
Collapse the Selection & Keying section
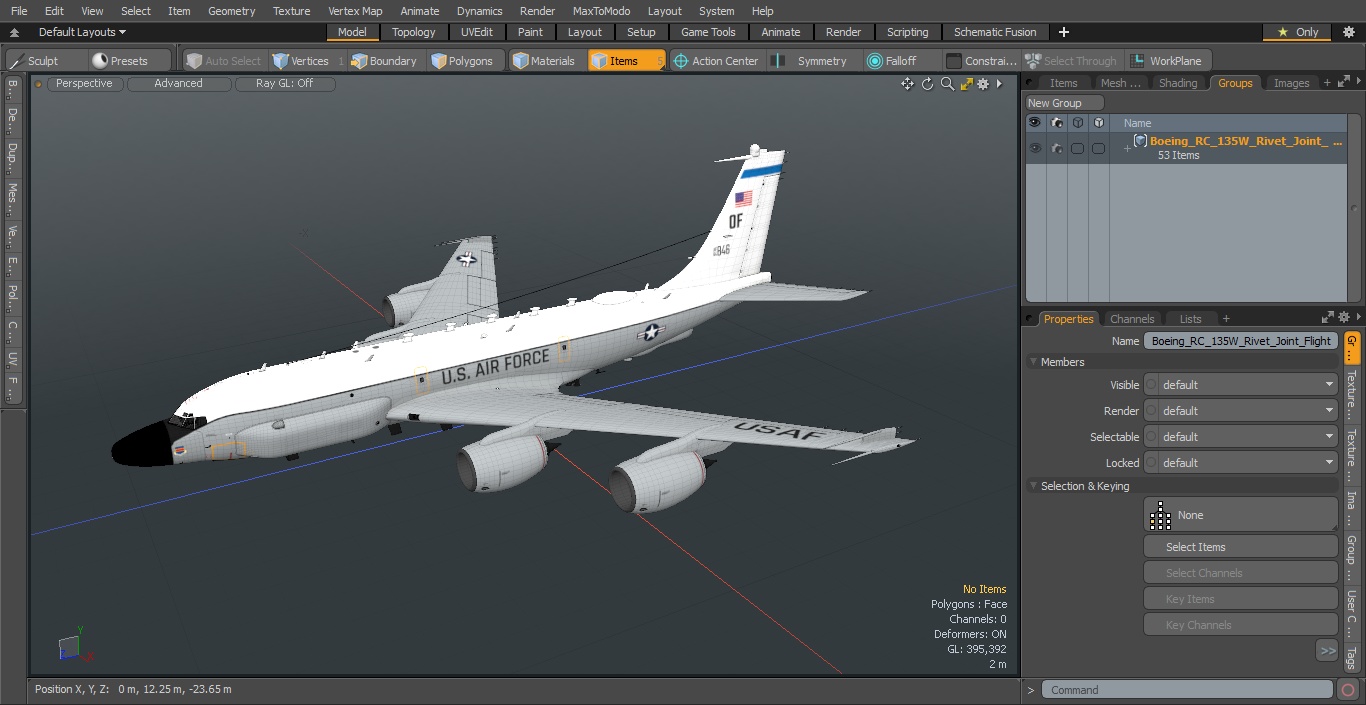click(1033, 486)
